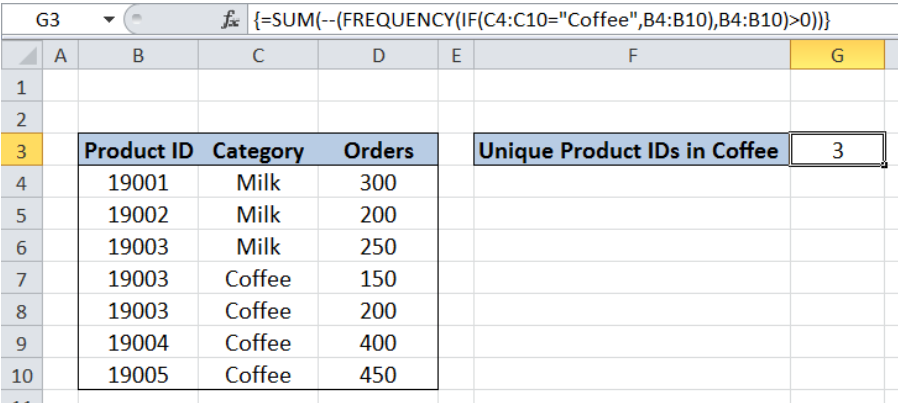Select cell G3 containing 3
This screenshot has height=403, width=898.
coord(837,151)
